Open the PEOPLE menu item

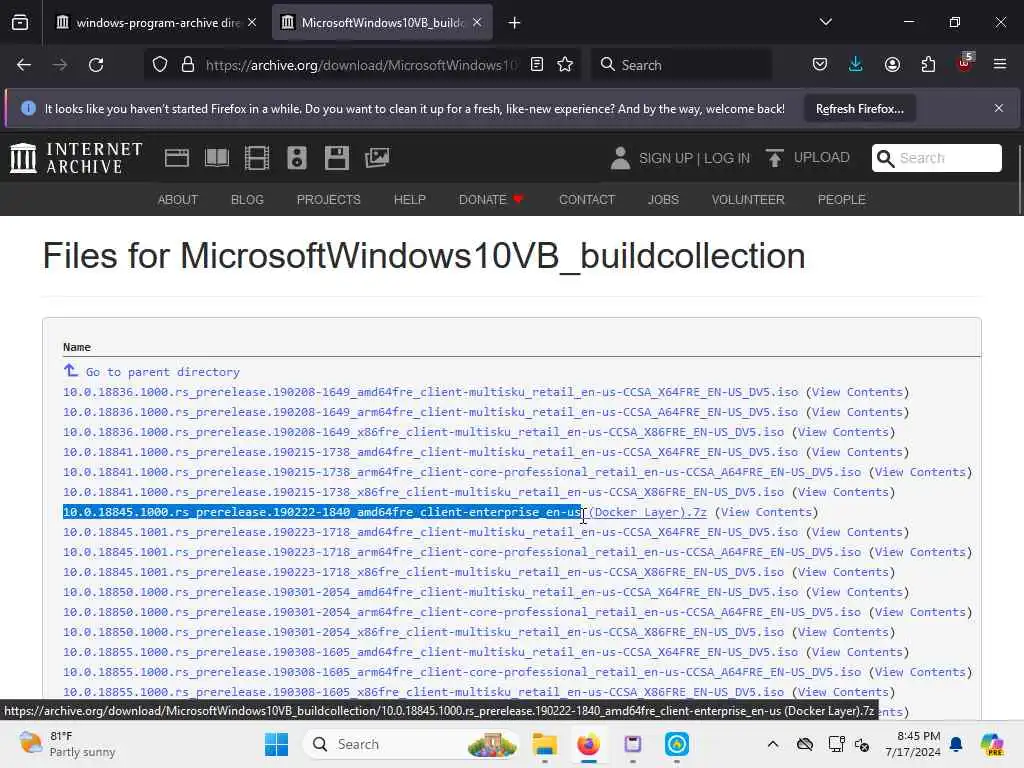click(x=841, y=200)
